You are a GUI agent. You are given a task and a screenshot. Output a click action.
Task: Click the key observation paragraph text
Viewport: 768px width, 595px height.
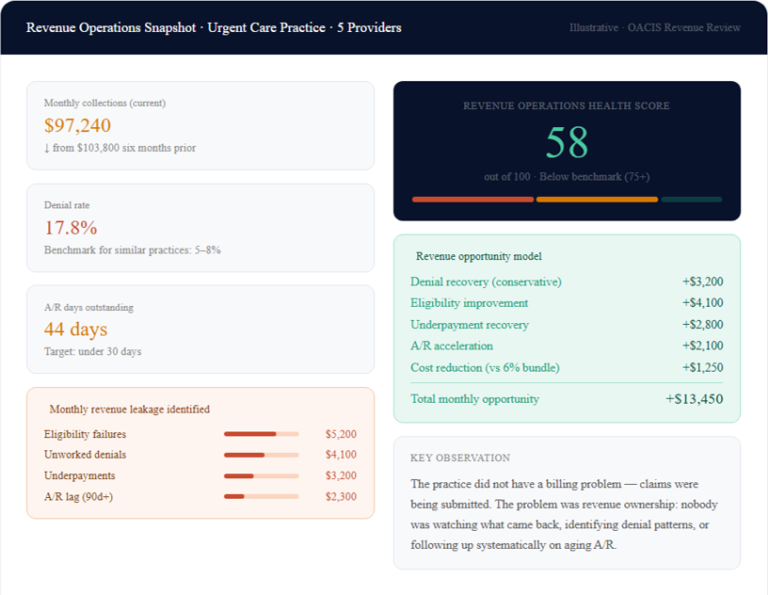564,515
